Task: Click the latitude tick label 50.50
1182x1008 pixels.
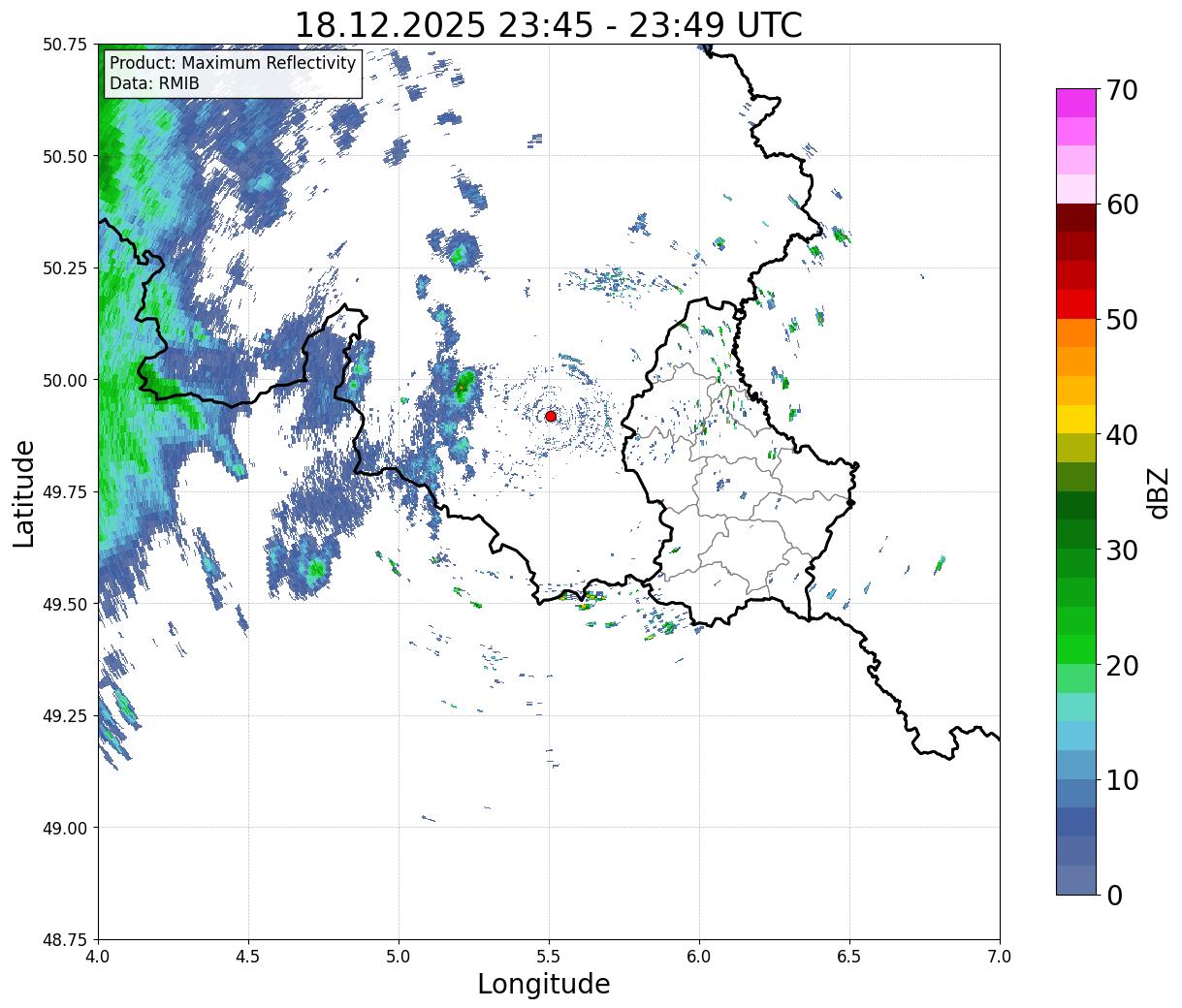Action: pyautogui.click(x=65, y=156)
